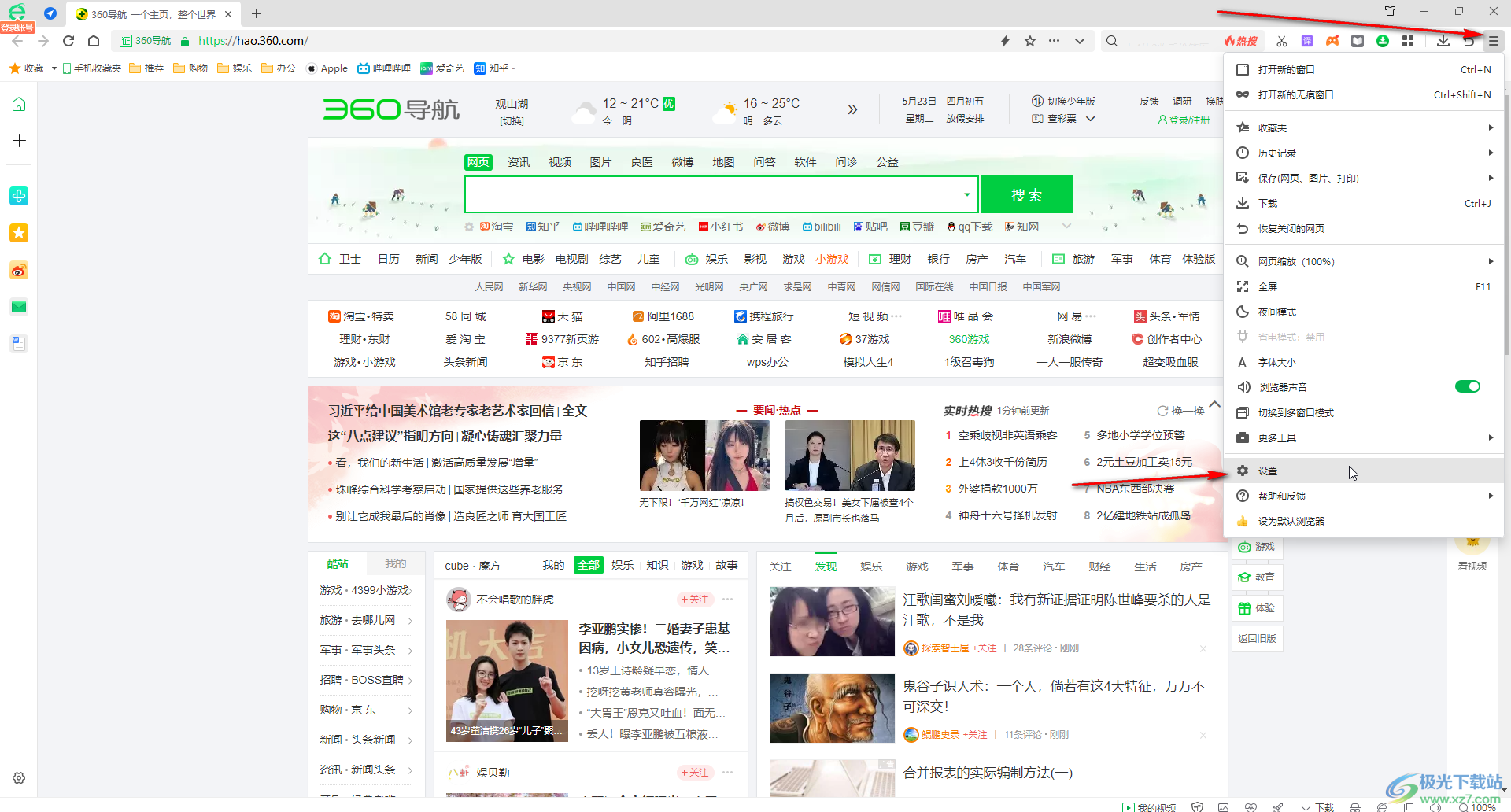Switch to the 资讯 search tab
Image resolution: width=1511 pixels, height=812 pixels.
point(519,162)
